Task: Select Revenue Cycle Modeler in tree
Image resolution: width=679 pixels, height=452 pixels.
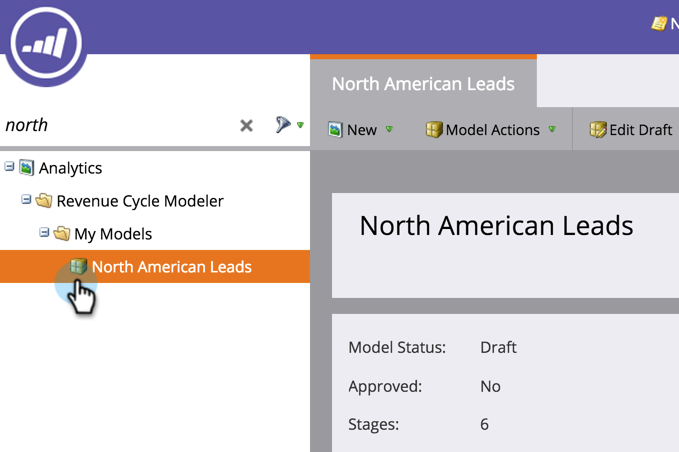Action: pyautogui.click(x=139, y=201)
